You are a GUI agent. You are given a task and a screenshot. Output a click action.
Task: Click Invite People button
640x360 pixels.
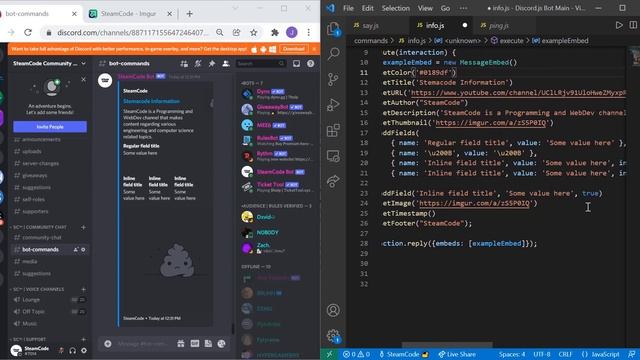[50, 127]
